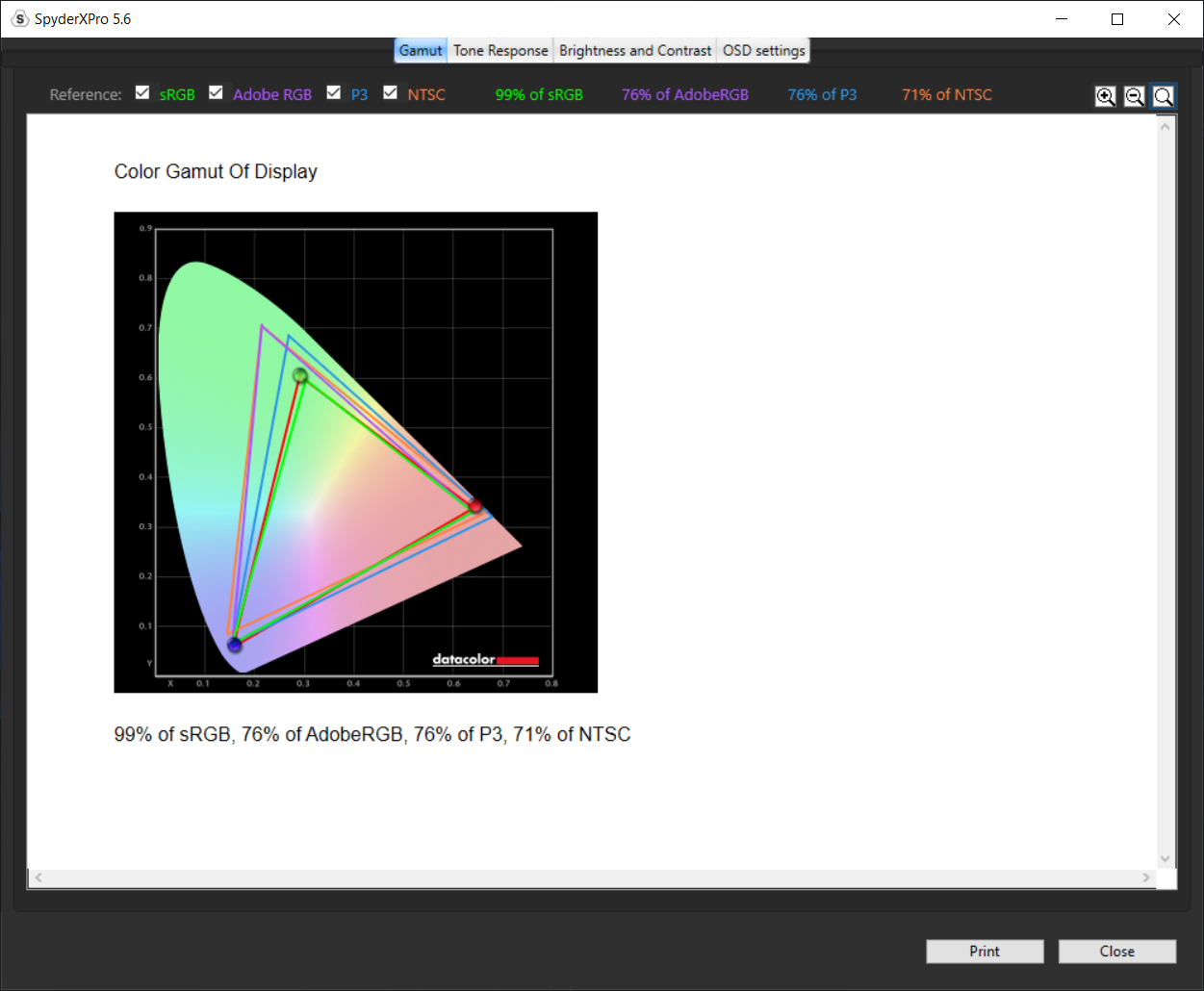Click the '76% of AdobeRGB' purple text
1204x991 pixels.
coord(685,94)
